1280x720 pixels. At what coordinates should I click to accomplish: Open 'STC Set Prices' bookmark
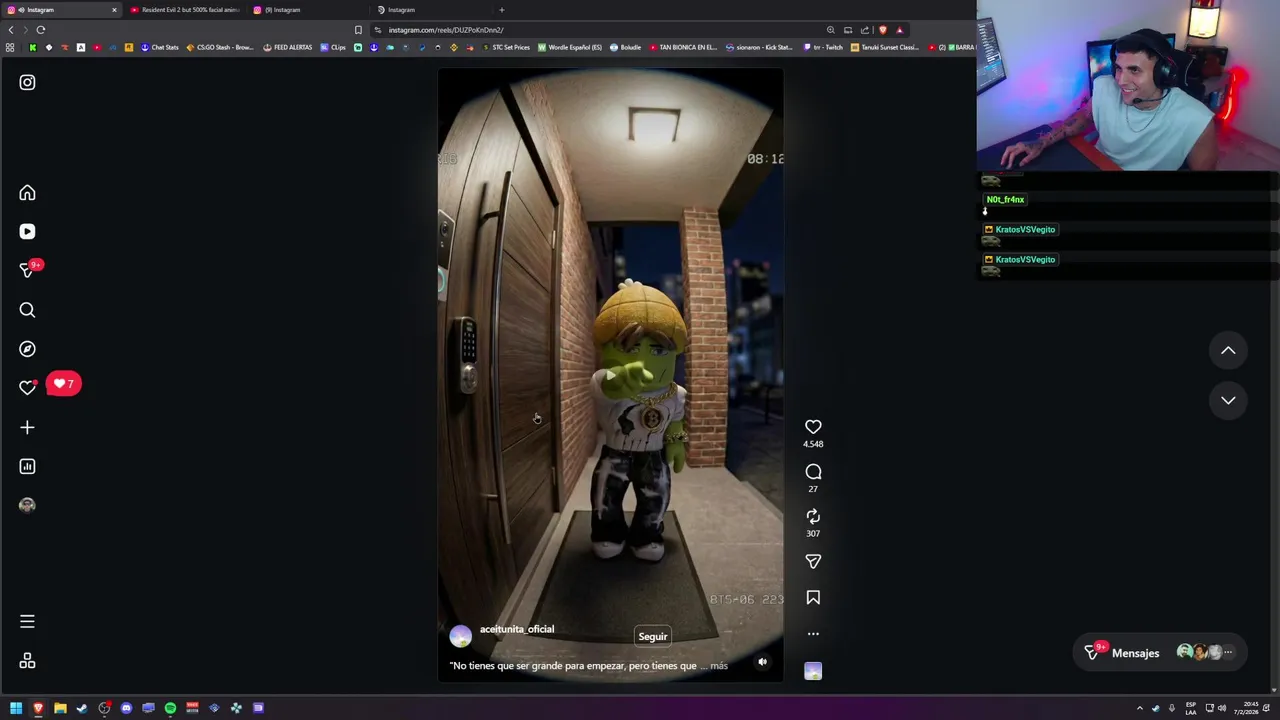[506, 47]
